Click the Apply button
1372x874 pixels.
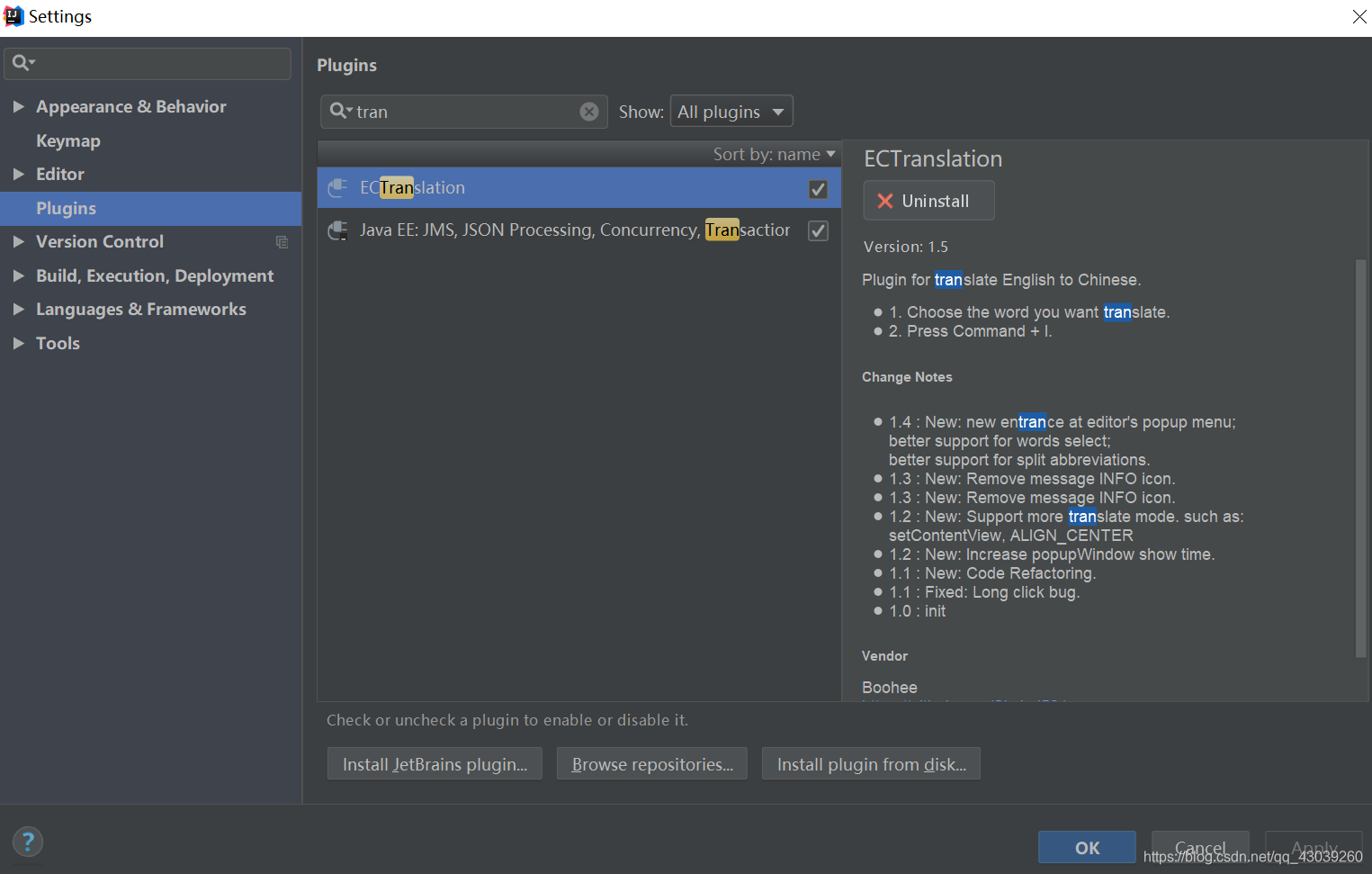[x=1314, y=847]
